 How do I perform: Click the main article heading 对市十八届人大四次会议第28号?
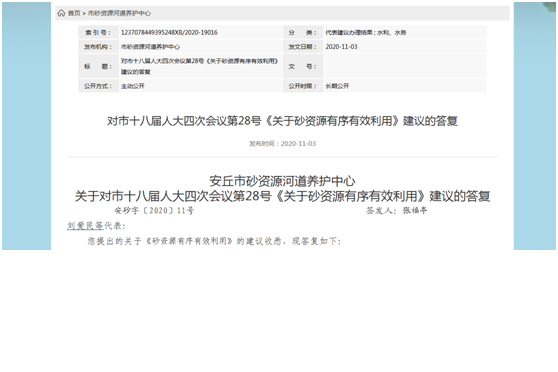(x=282, y=121)
